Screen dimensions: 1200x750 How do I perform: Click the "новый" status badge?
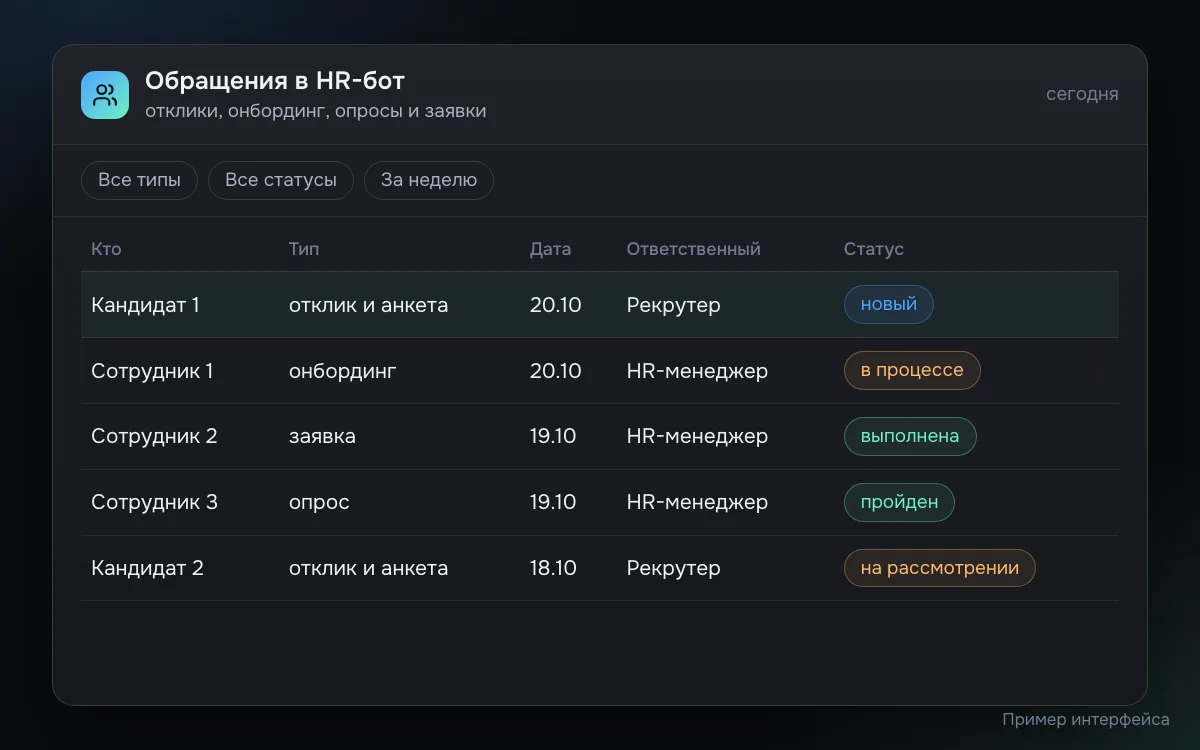click(889, 305)
